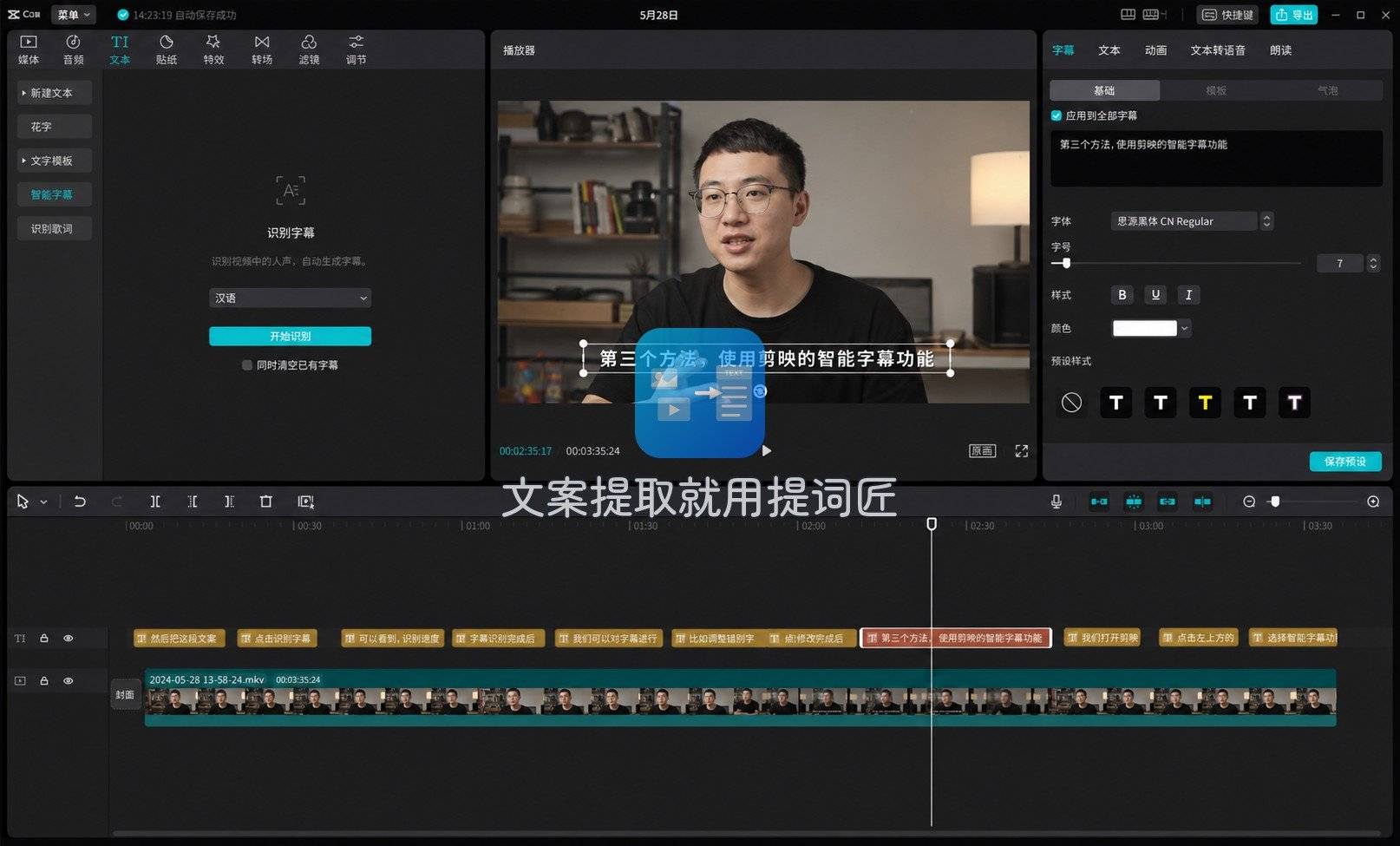Click the split clip tool icon
1400x846 pixels.
click(x=155, y=502)
